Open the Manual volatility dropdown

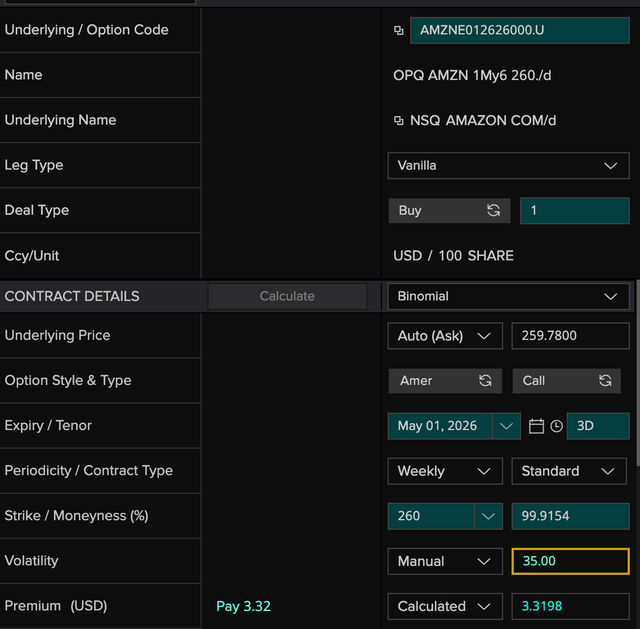(x=445, y=561)
